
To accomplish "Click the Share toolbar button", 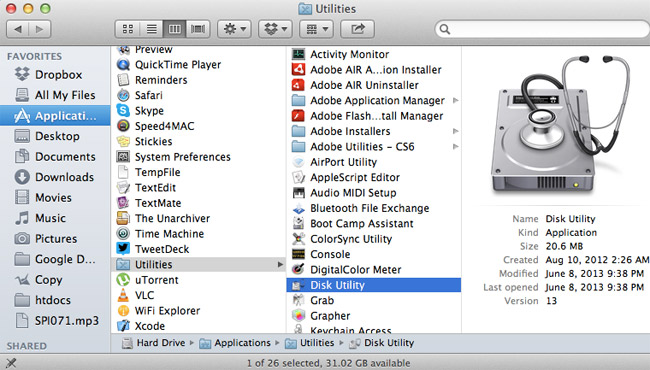I will 357,29.
